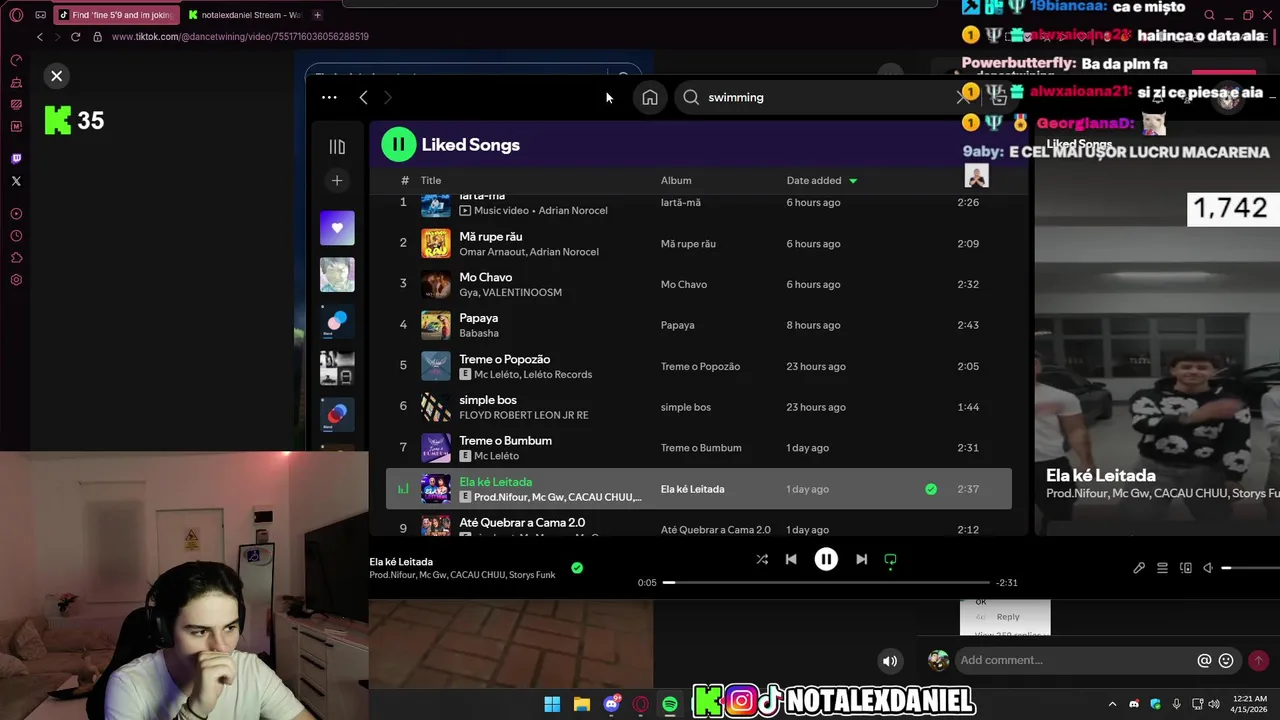Seek using the track progress bar
The width and height of the screenshot is (1280, 720).
click(826, 582)
